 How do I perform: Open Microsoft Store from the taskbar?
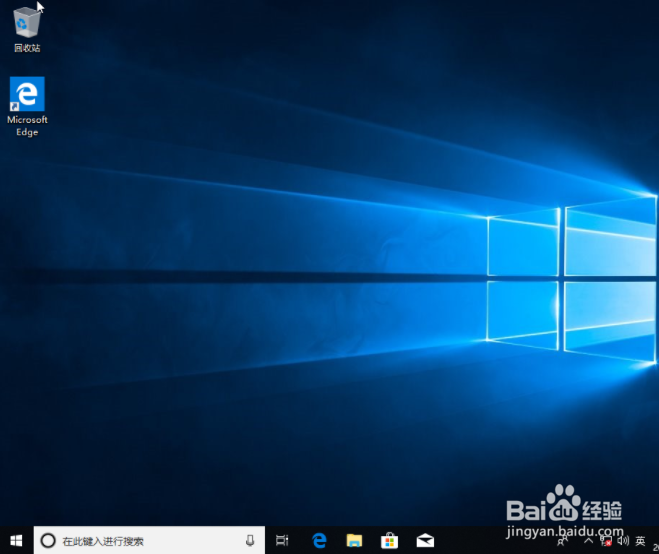tap(390, 541)
